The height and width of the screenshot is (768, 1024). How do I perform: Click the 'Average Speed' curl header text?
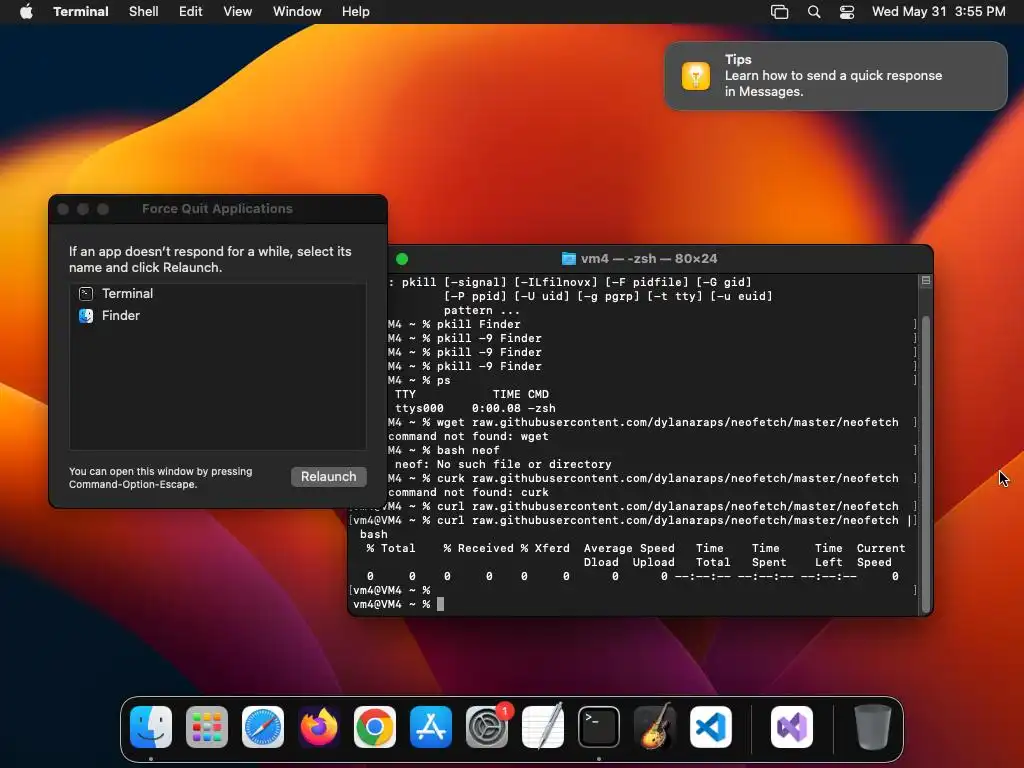pyautogui.click(x=629, y=549)
